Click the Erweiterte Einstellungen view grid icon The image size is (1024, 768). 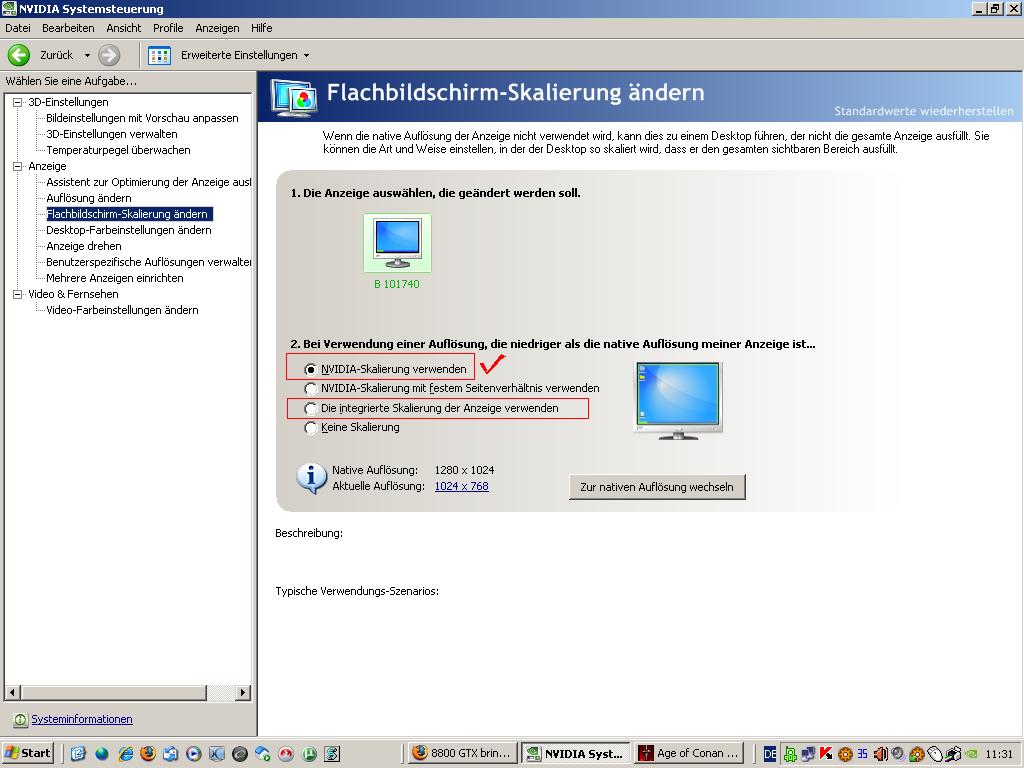coord(159,56)
